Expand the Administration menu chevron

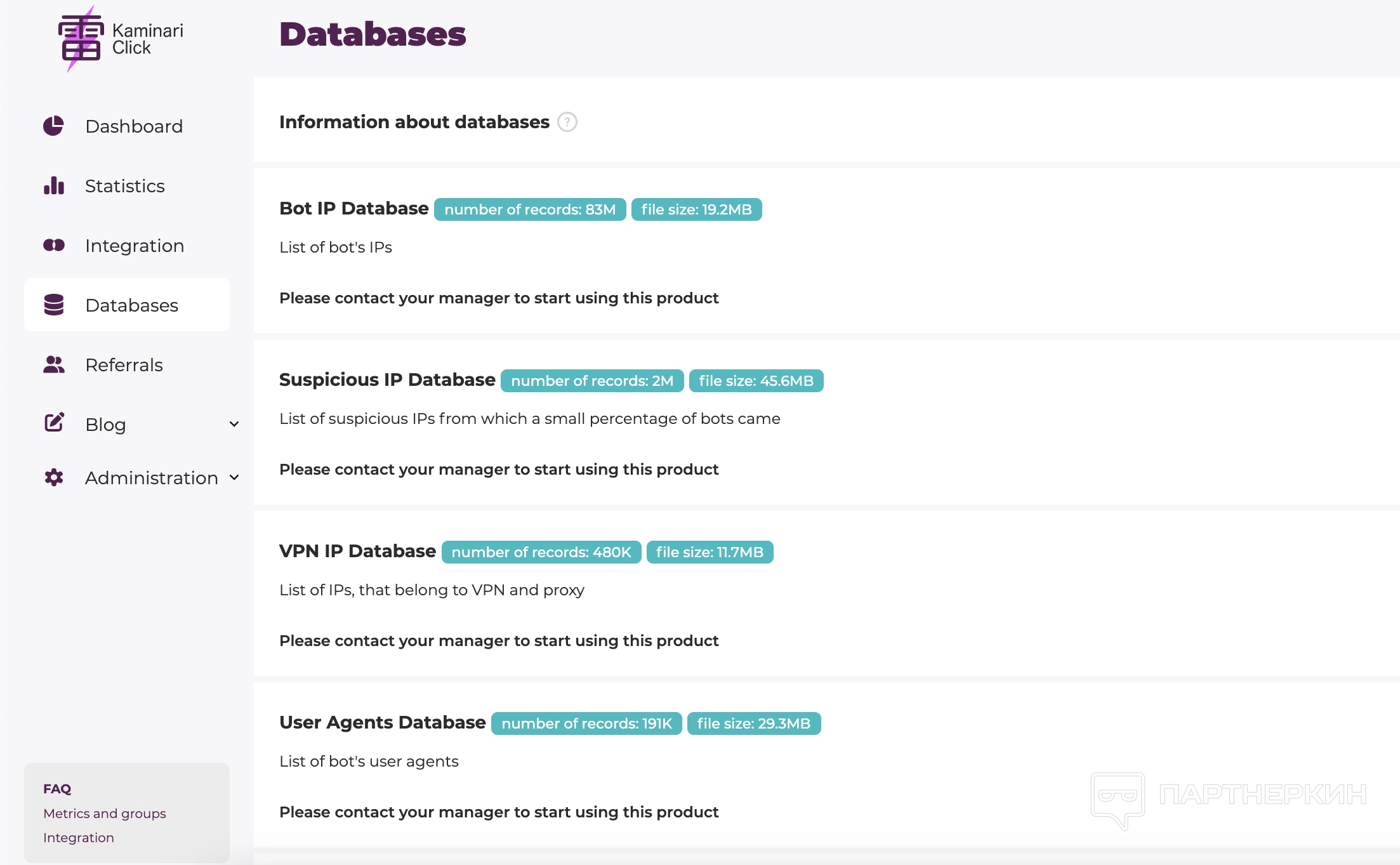234,478
